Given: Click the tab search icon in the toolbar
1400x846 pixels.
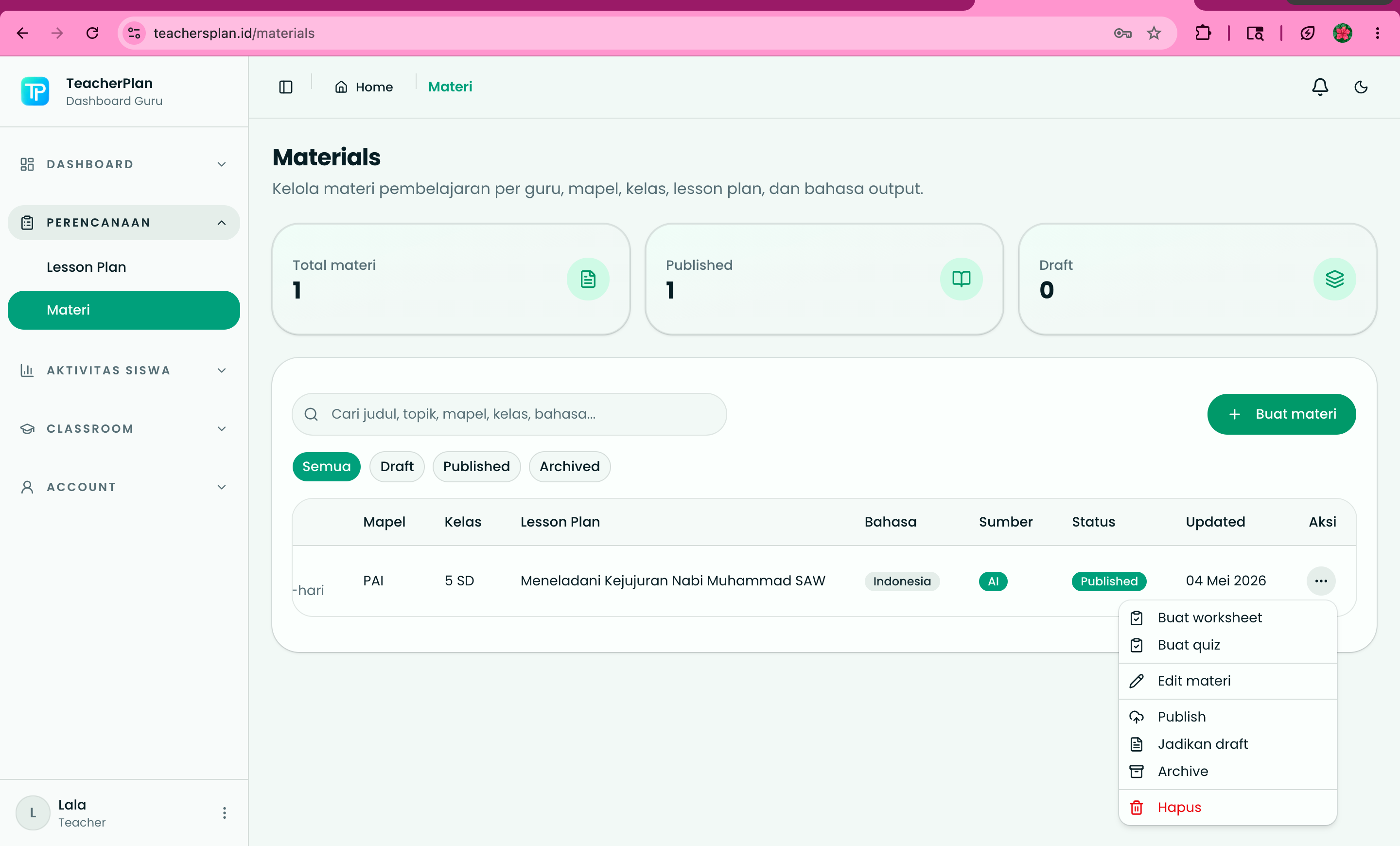Looking at the screenshot, I should click(x=1255, y=33).
